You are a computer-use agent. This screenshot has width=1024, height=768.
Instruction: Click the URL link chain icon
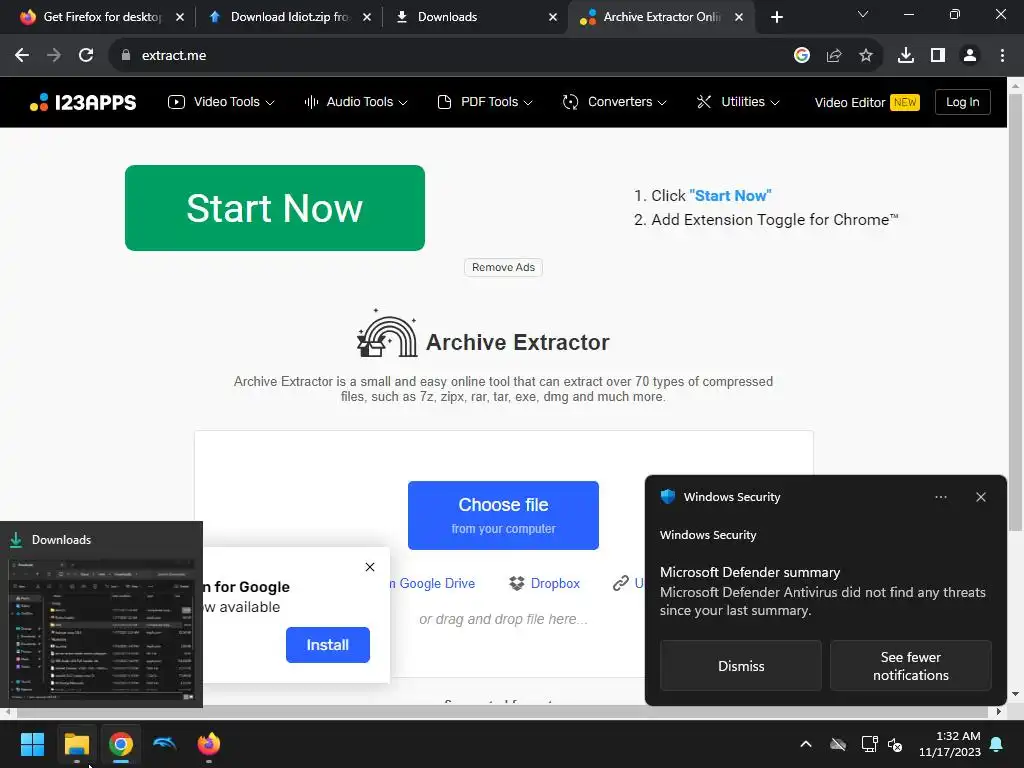620,583
